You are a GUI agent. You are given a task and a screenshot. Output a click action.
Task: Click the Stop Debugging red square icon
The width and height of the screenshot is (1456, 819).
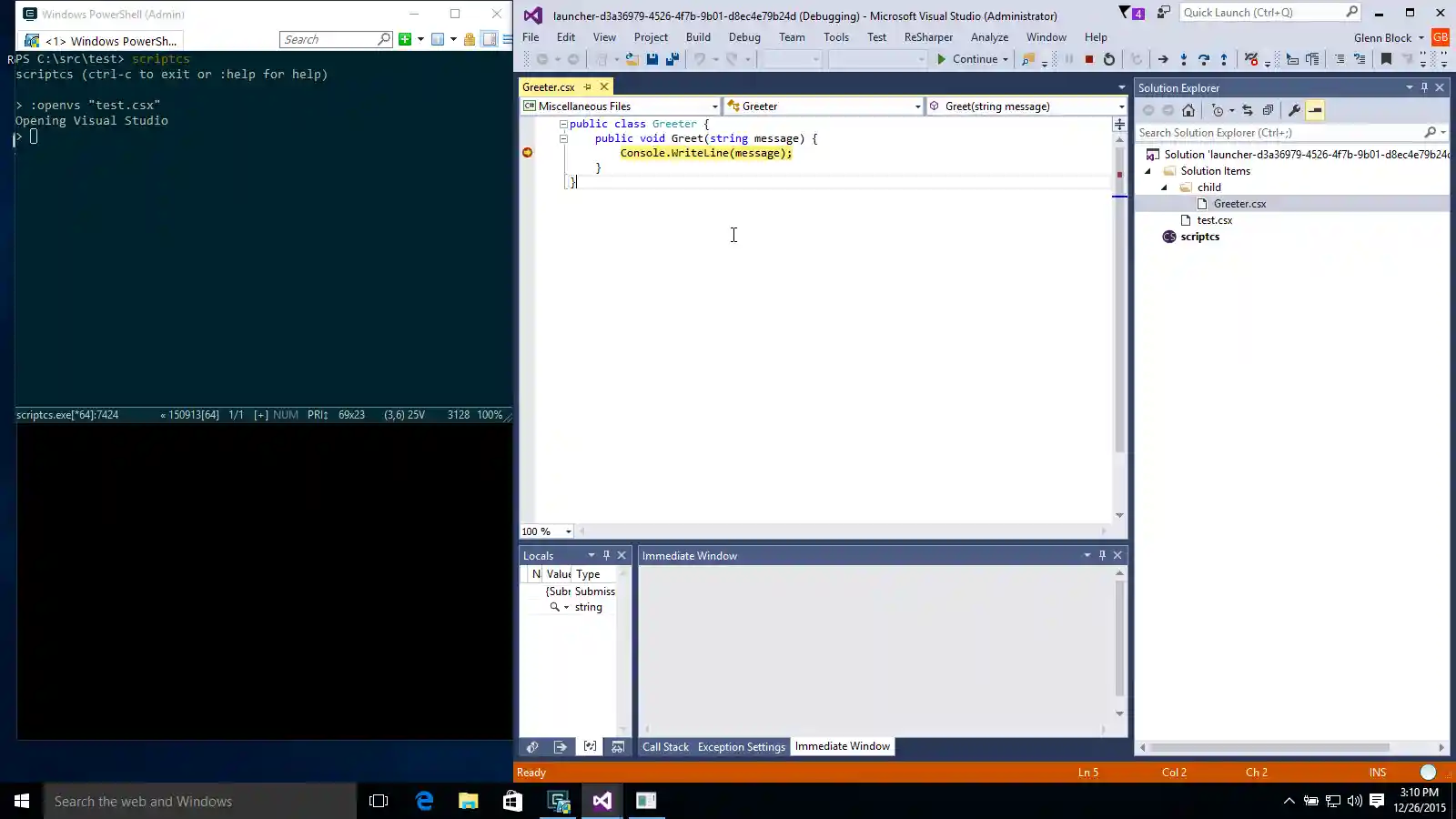click(x=1088, y=59)
